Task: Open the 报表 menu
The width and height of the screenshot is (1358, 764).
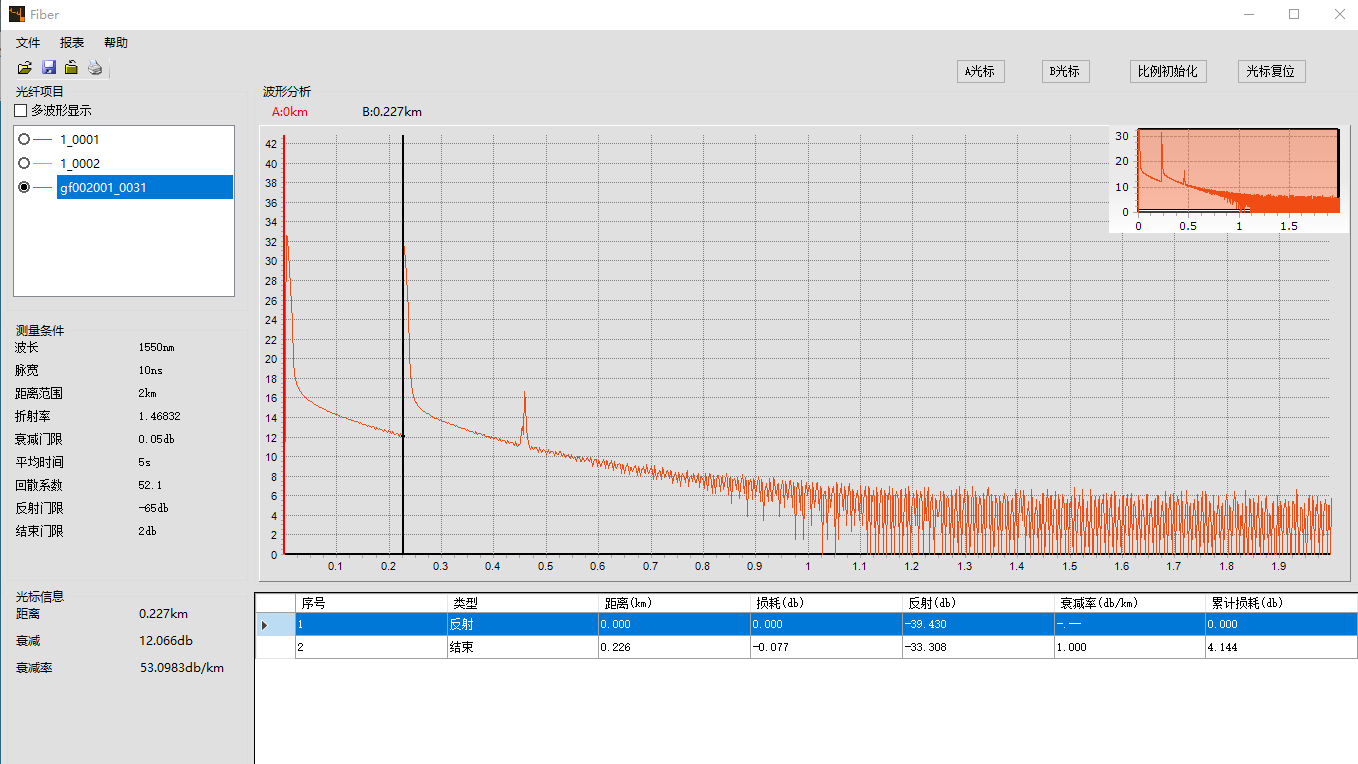Action: coord(72,43)
